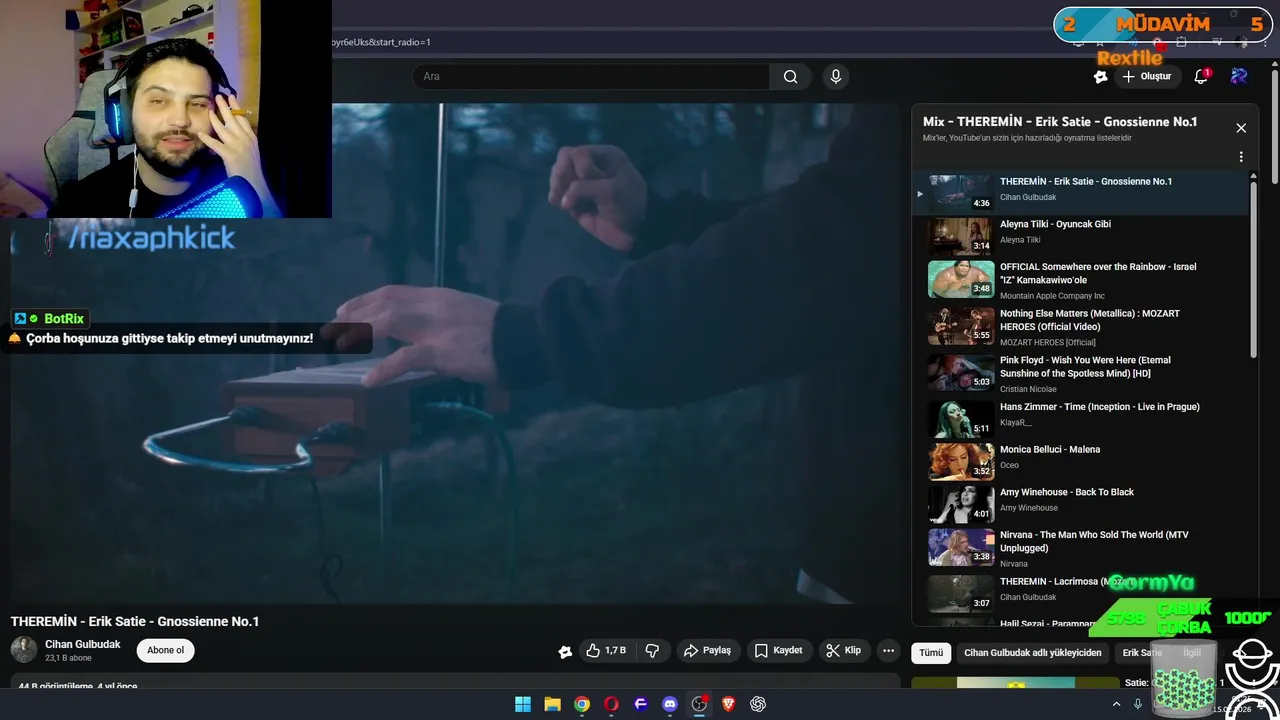This screenshot has height=720, width=1280.
Task: Click the sparkle icon left of like button
Action: tap(565, 652)
